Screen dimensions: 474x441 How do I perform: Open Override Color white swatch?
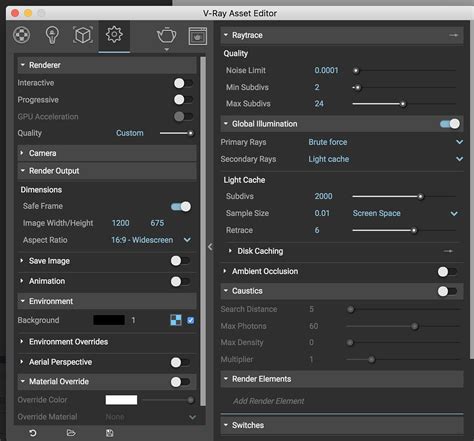coord(121,400)
